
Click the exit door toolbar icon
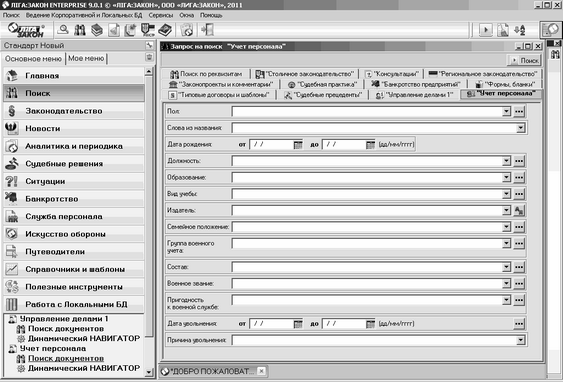point(208,30)
